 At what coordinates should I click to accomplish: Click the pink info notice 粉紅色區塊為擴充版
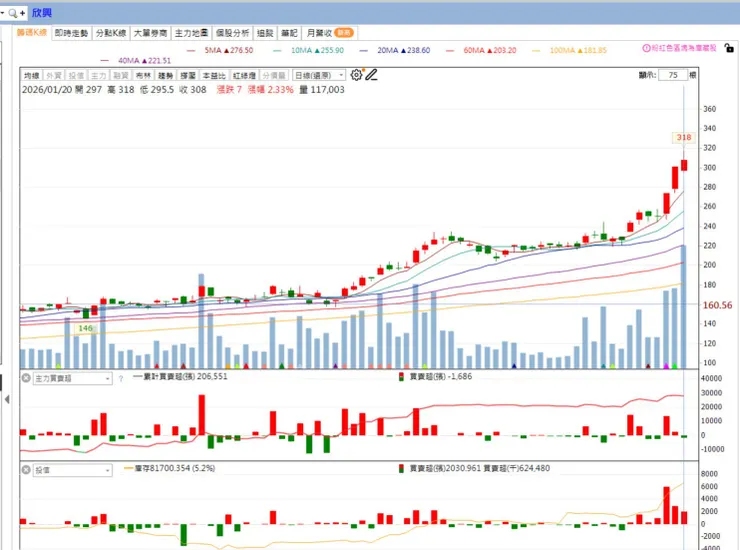[x=680, y=48]
